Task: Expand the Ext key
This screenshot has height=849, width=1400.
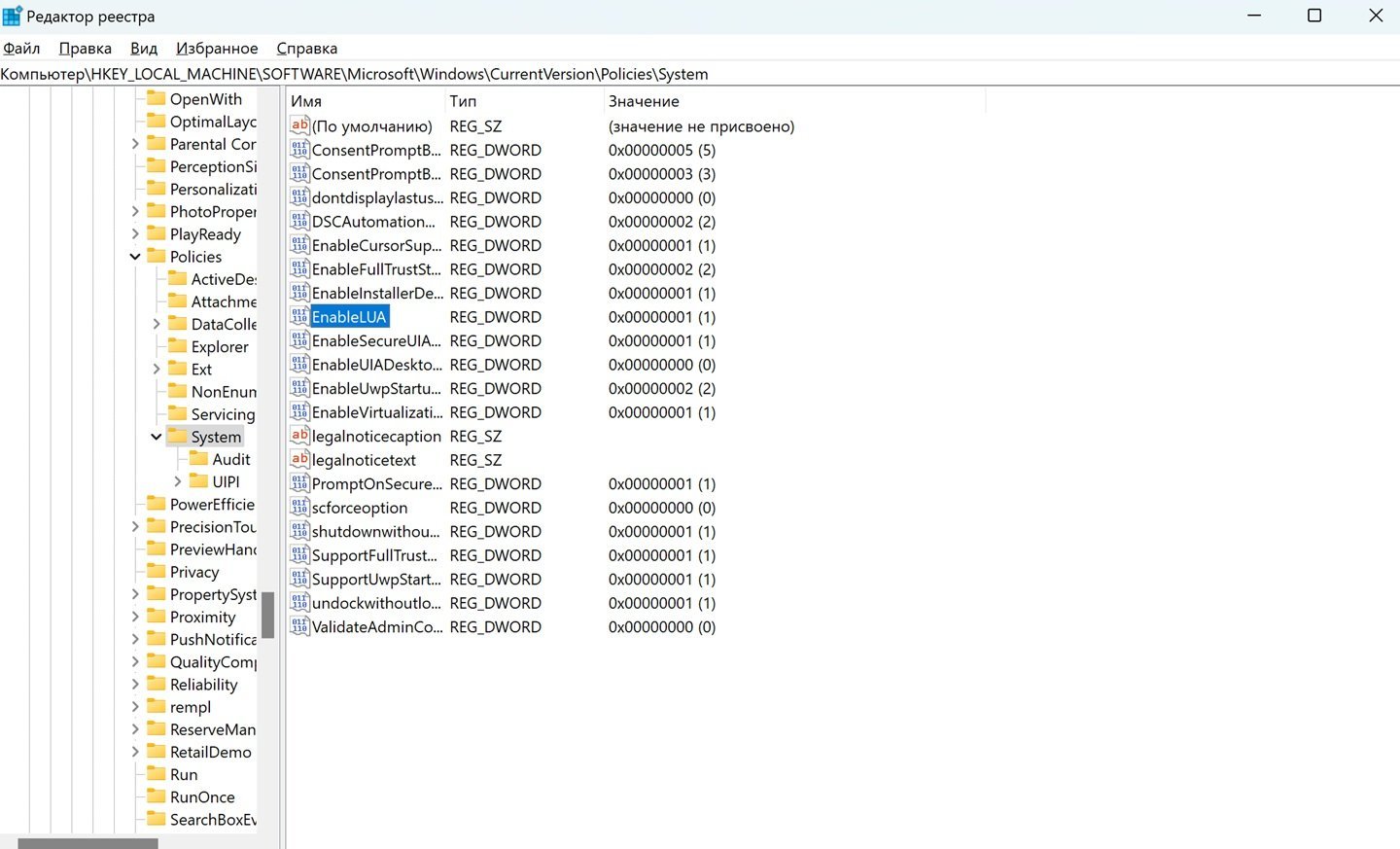Action: [157, 369]
